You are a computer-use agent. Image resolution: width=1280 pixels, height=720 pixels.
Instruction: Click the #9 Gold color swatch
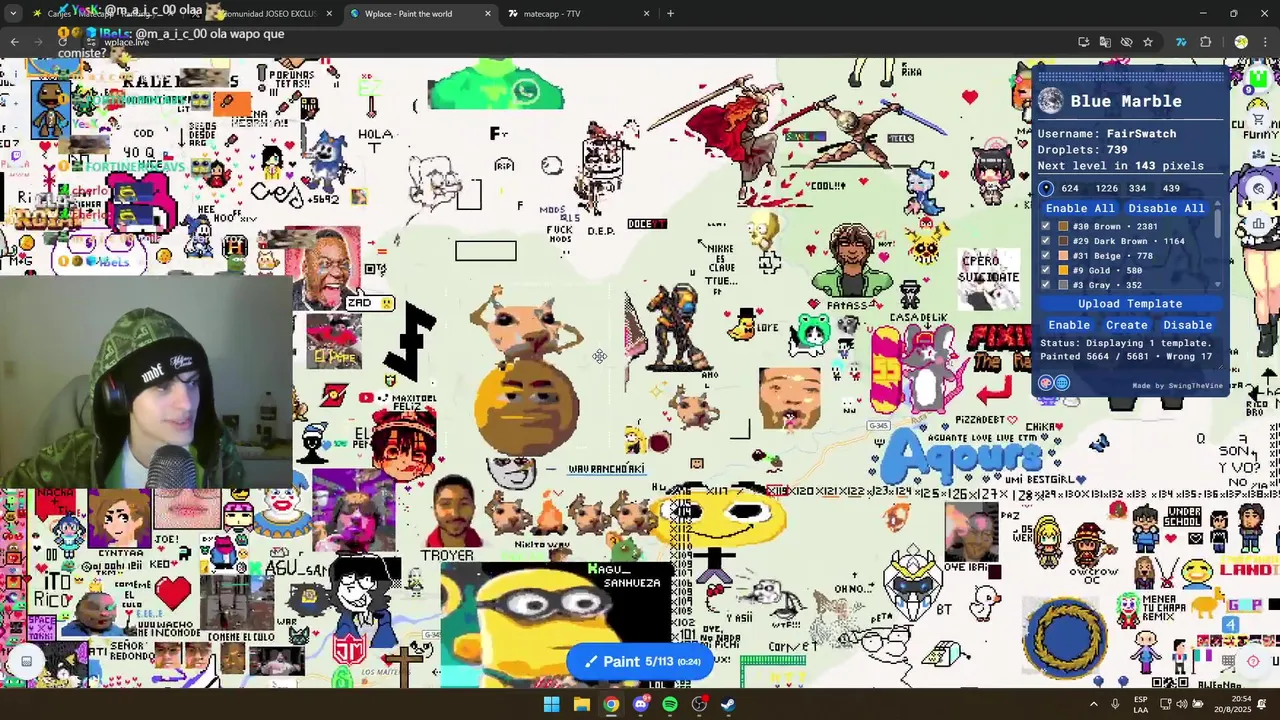pyautogui.click(x=1062, y=270)
